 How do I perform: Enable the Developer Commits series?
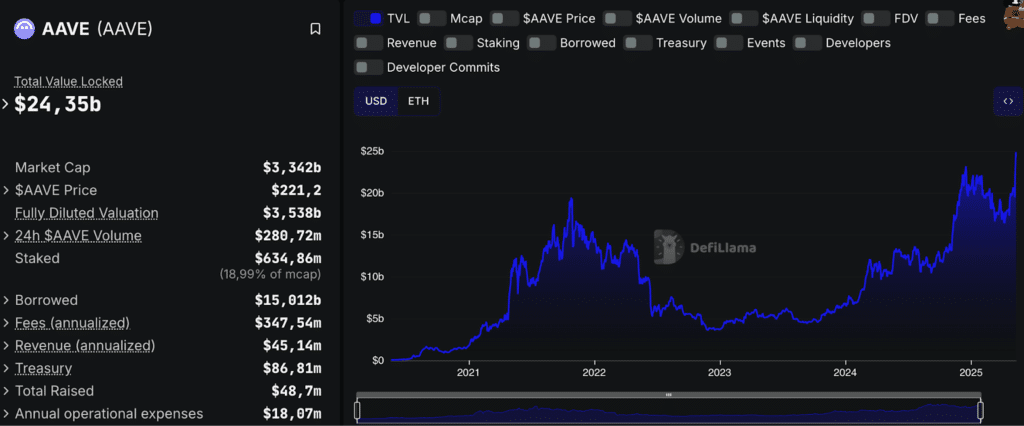[368, 67]
